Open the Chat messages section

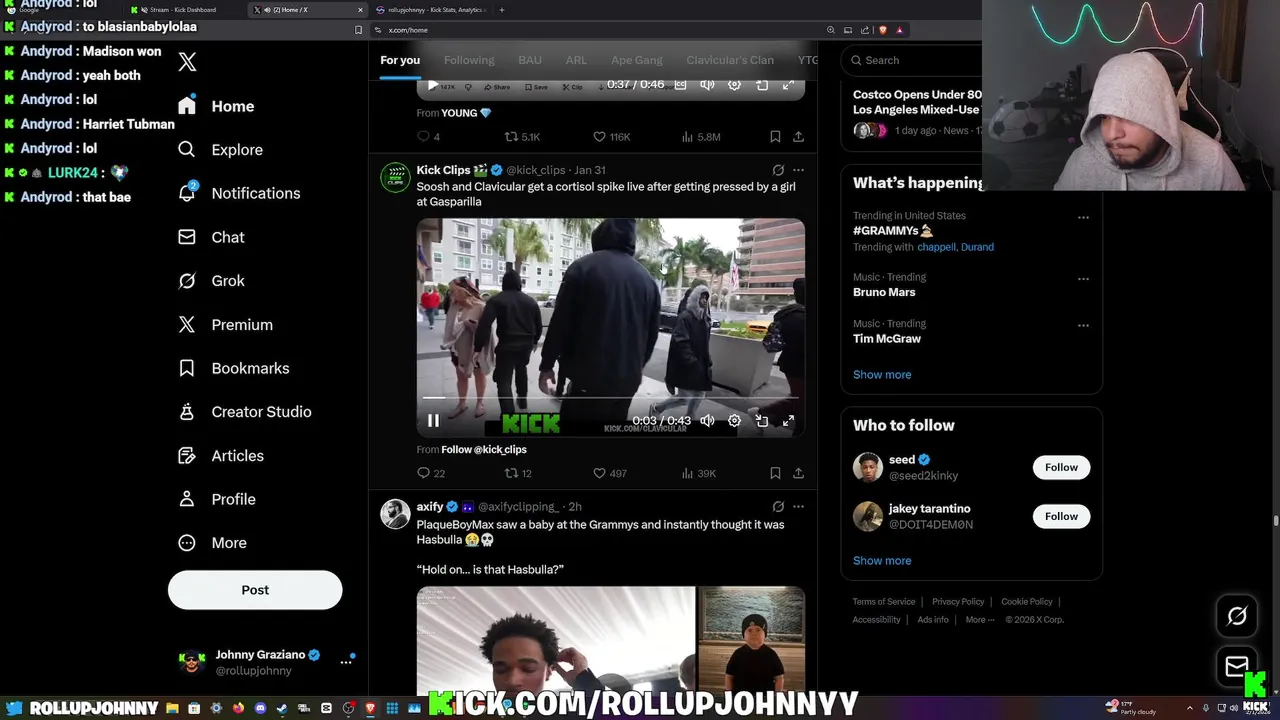click(211, 237)
